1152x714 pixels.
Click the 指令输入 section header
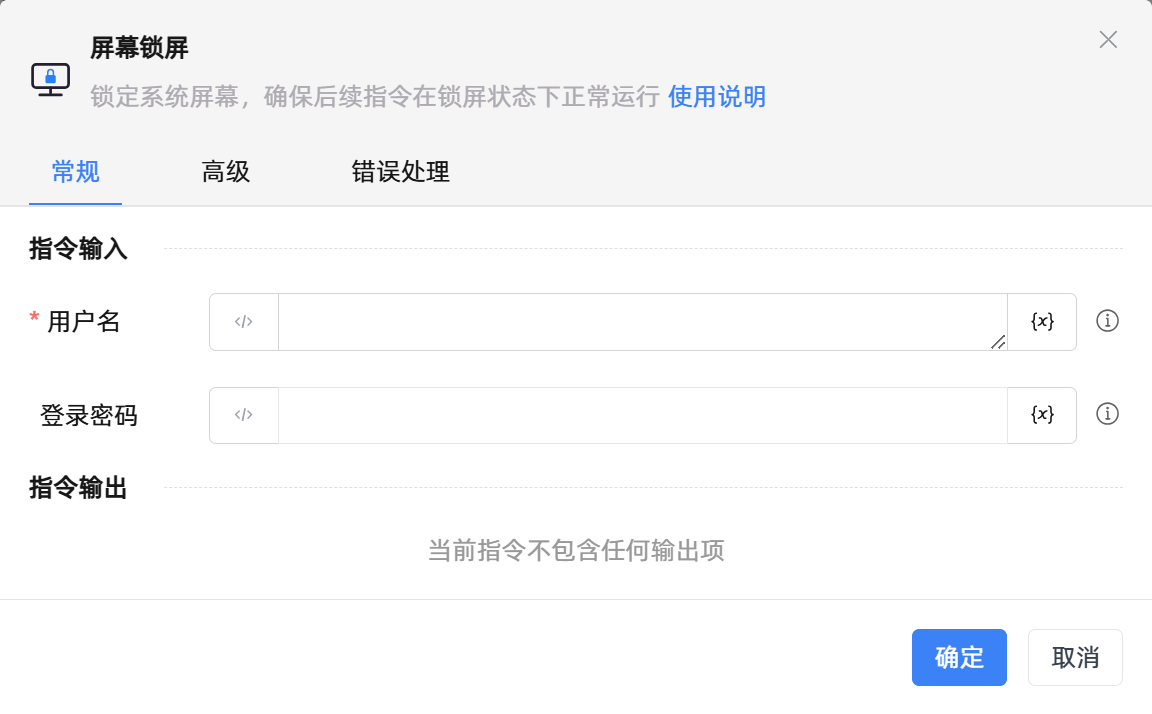79,249
